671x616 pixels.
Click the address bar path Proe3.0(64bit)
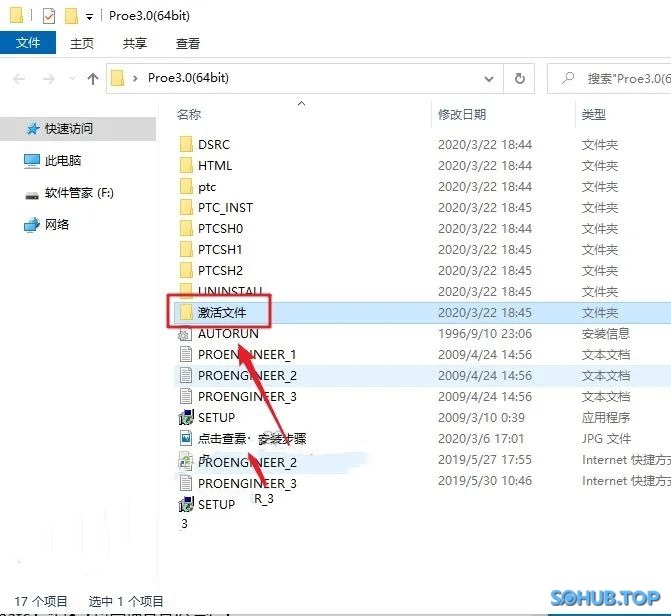tap(188, 78)
